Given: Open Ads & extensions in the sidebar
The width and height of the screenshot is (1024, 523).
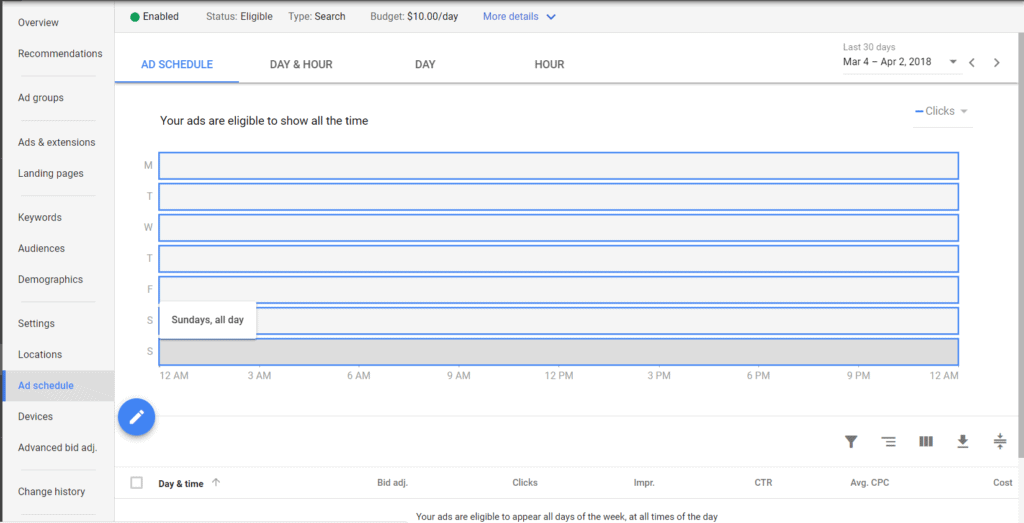Looking at the screenshot, I should 56,142.
